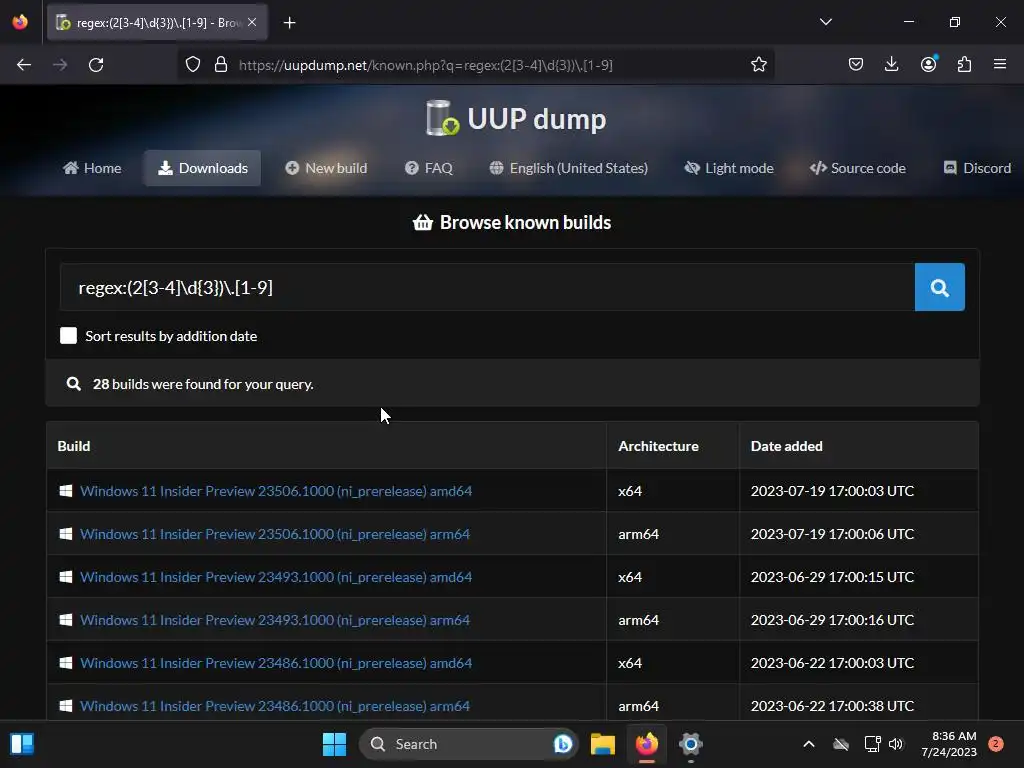Open the Widgets icon on taskbar
1024x768 pixels.
point(22,744)
